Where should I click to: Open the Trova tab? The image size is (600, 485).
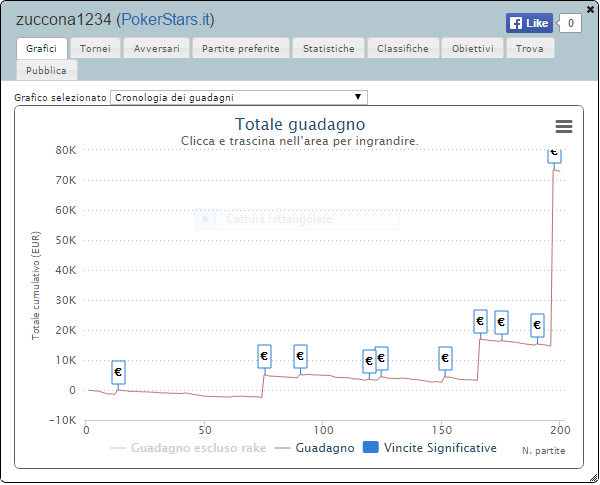(530, 49)
